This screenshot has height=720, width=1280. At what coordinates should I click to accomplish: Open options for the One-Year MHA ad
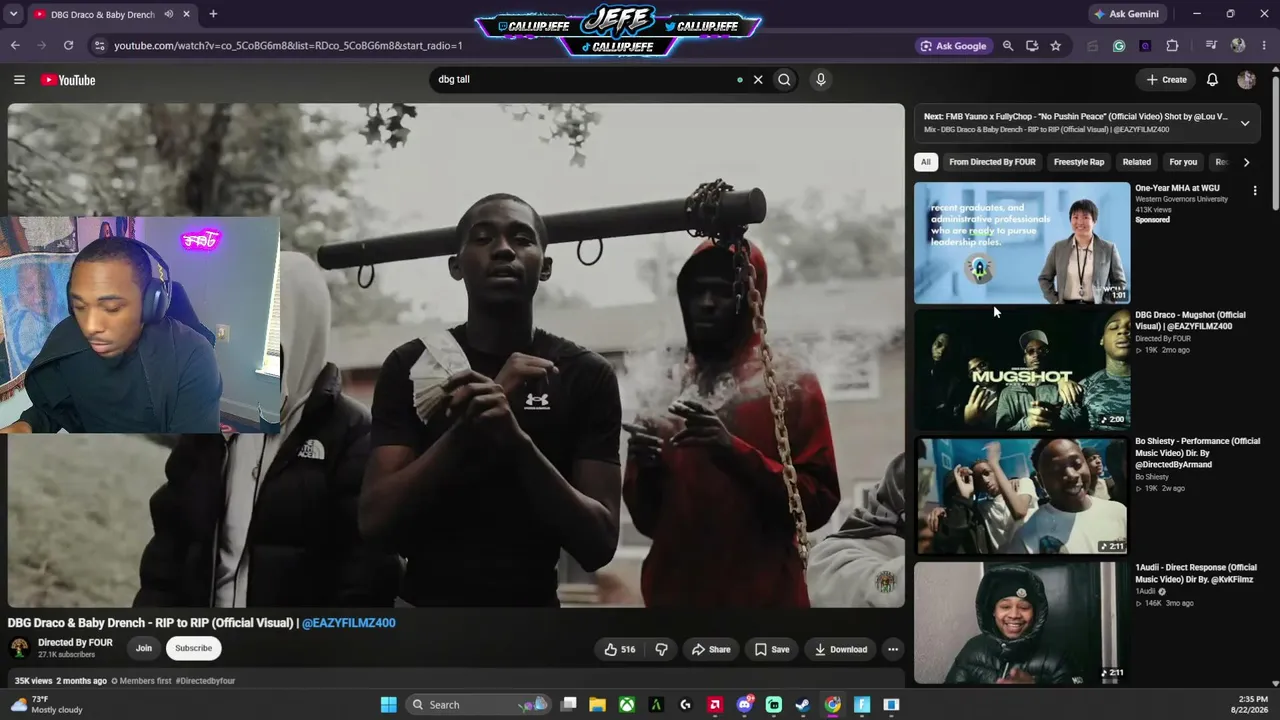pos(1255,190)
